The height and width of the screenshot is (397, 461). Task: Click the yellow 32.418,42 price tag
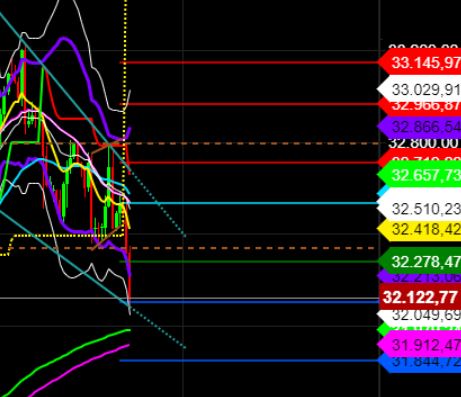point(420,229)
